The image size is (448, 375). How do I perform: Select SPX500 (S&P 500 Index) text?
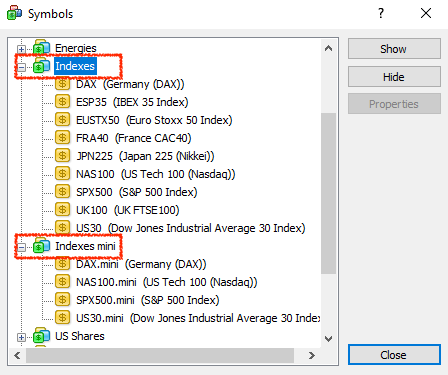(x=137, y=192)
